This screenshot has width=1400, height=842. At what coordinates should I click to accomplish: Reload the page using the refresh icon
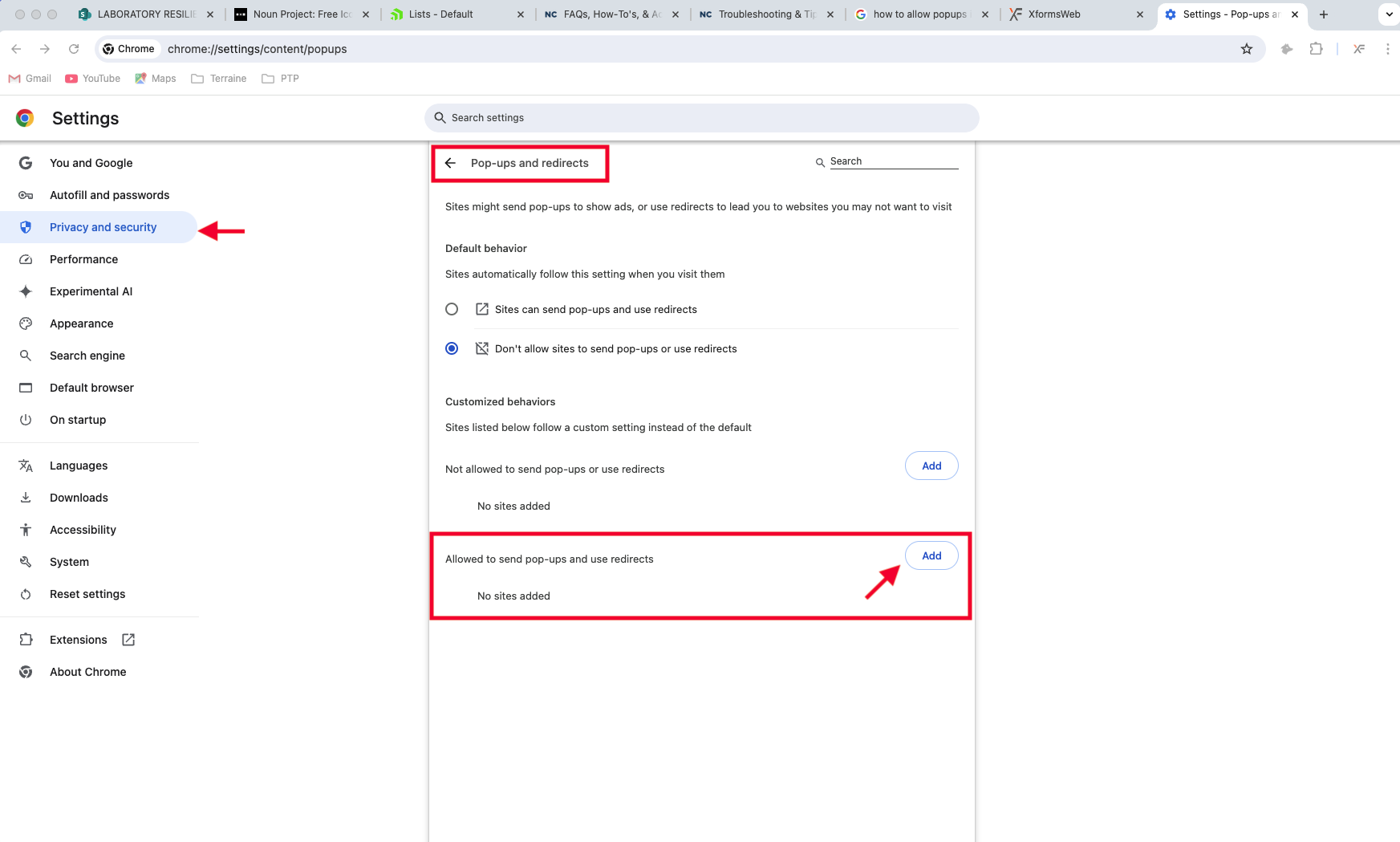(74, 49)
